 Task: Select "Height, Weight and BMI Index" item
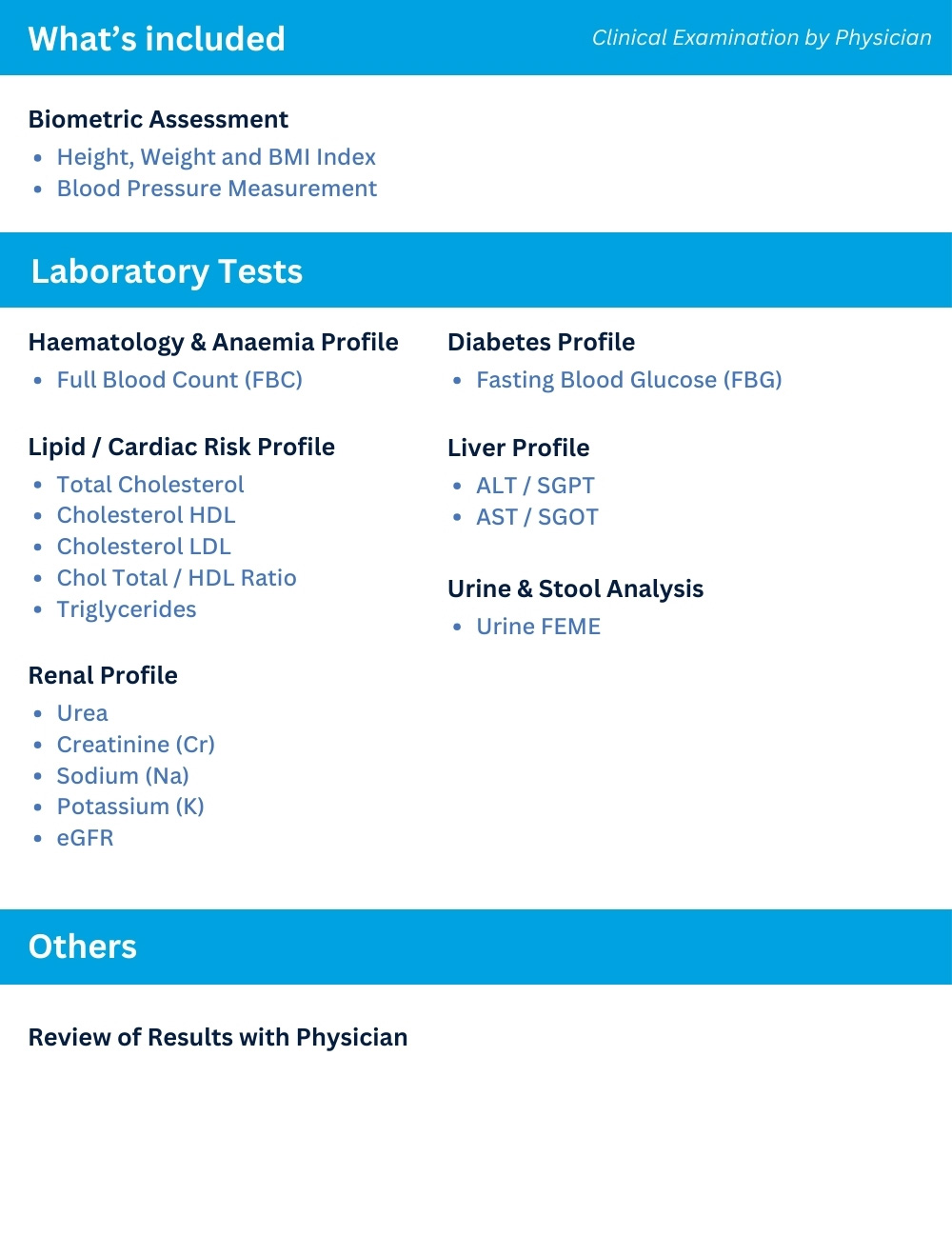click(216, 157)
